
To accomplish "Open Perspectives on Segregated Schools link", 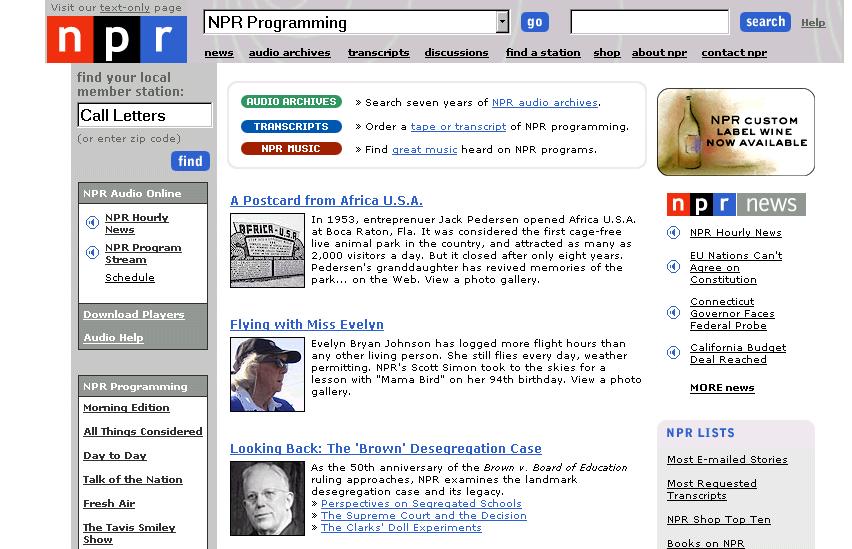I will (421, 504).
